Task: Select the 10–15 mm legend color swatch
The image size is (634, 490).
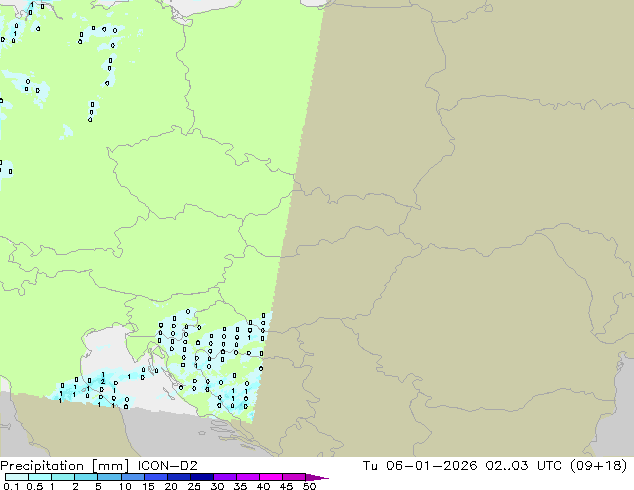Action: coord(132,477)
